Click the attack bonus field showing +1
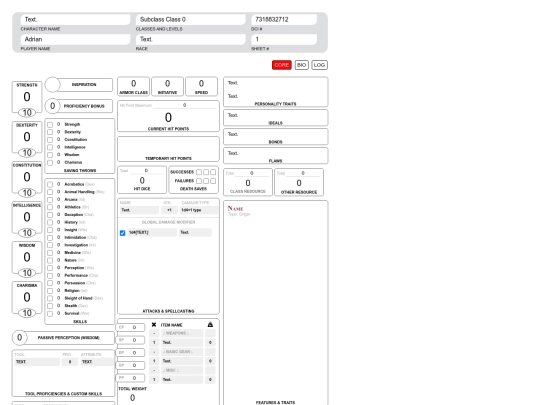Viewport: 540px width, 405px height. [x=169, y=210]
